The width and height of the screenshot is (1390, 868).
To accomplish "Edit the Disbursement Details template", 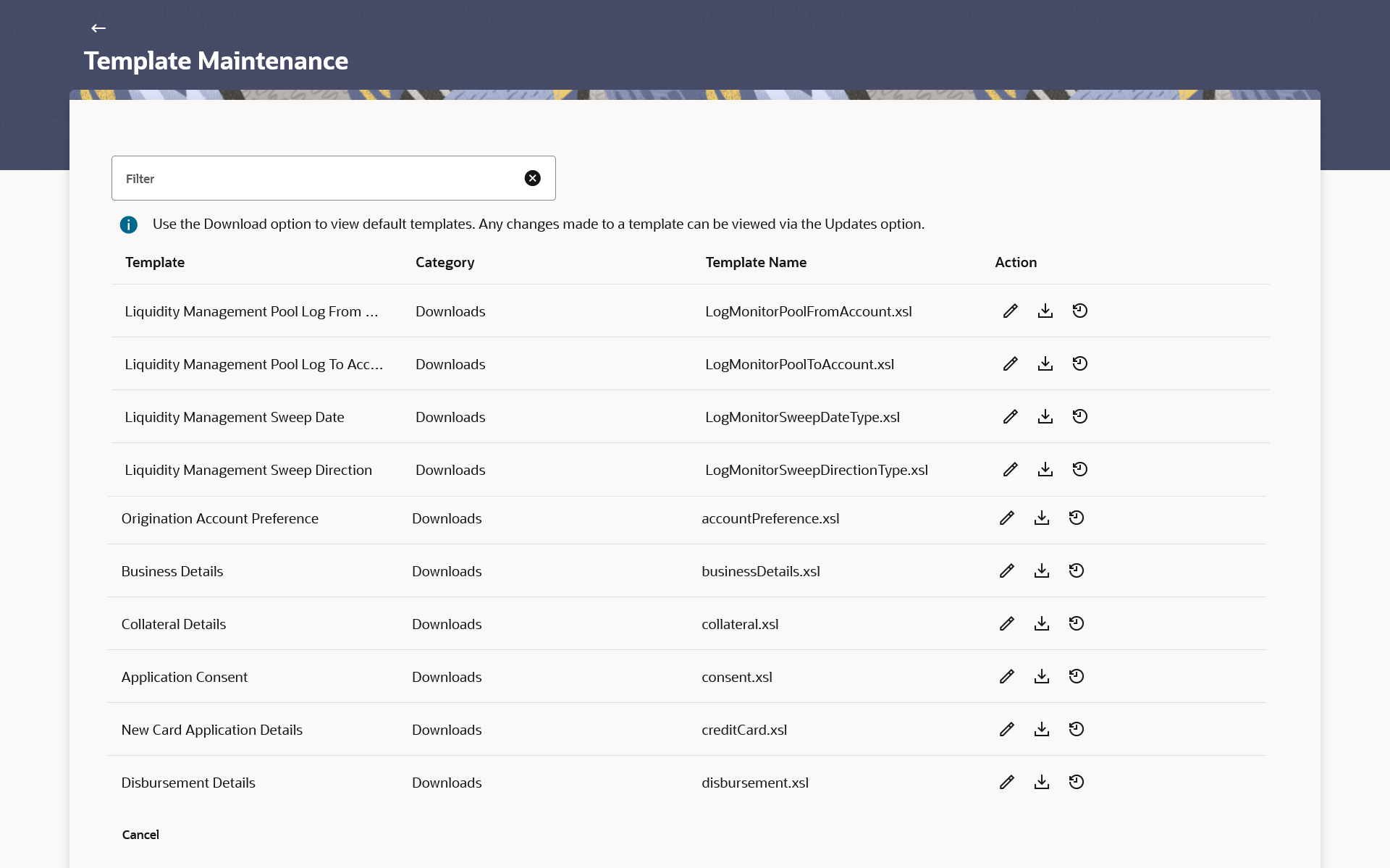I will click(x=1006, y=783).
